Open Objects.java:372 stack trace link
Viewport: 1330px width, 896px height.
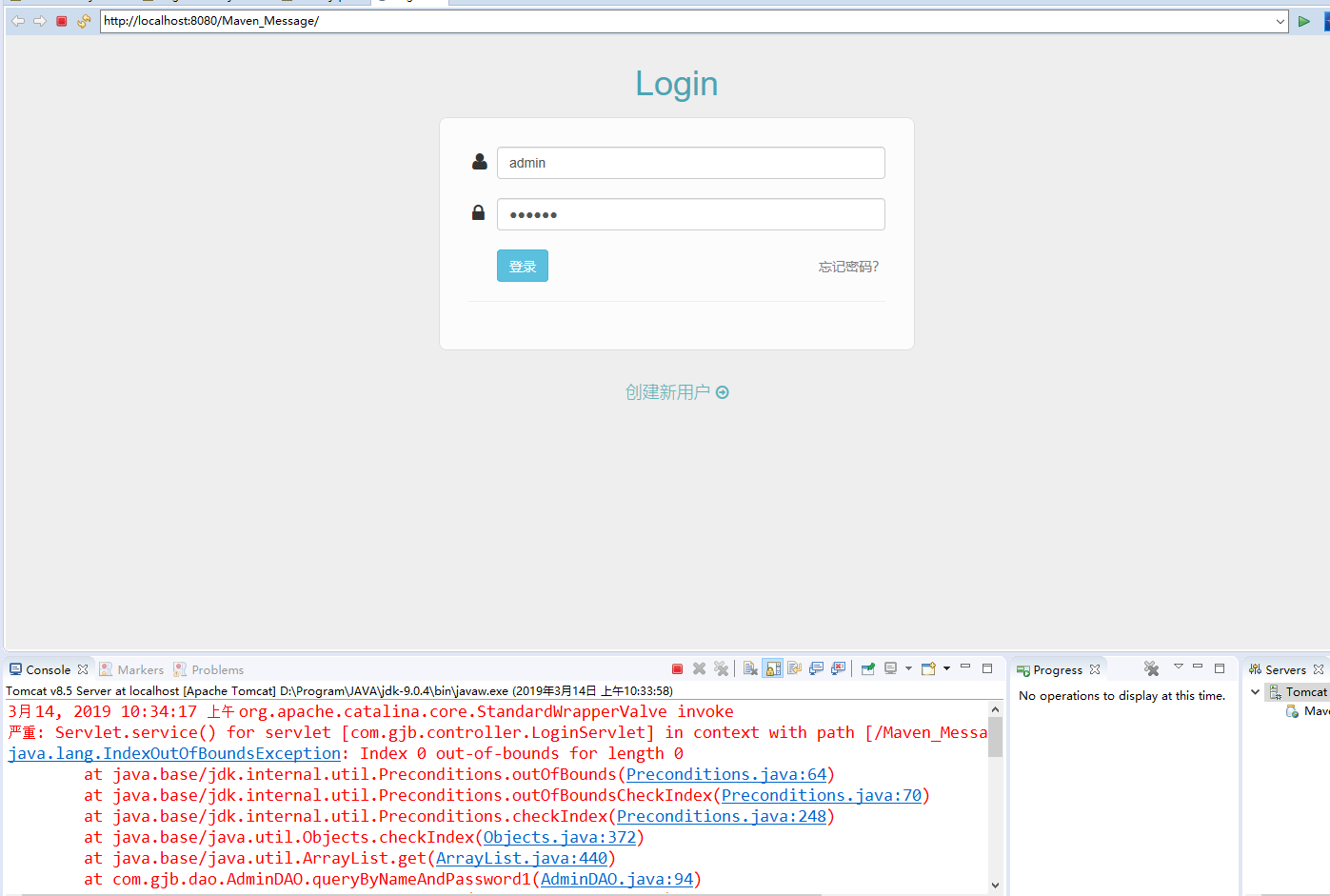[x=560, y=837]
